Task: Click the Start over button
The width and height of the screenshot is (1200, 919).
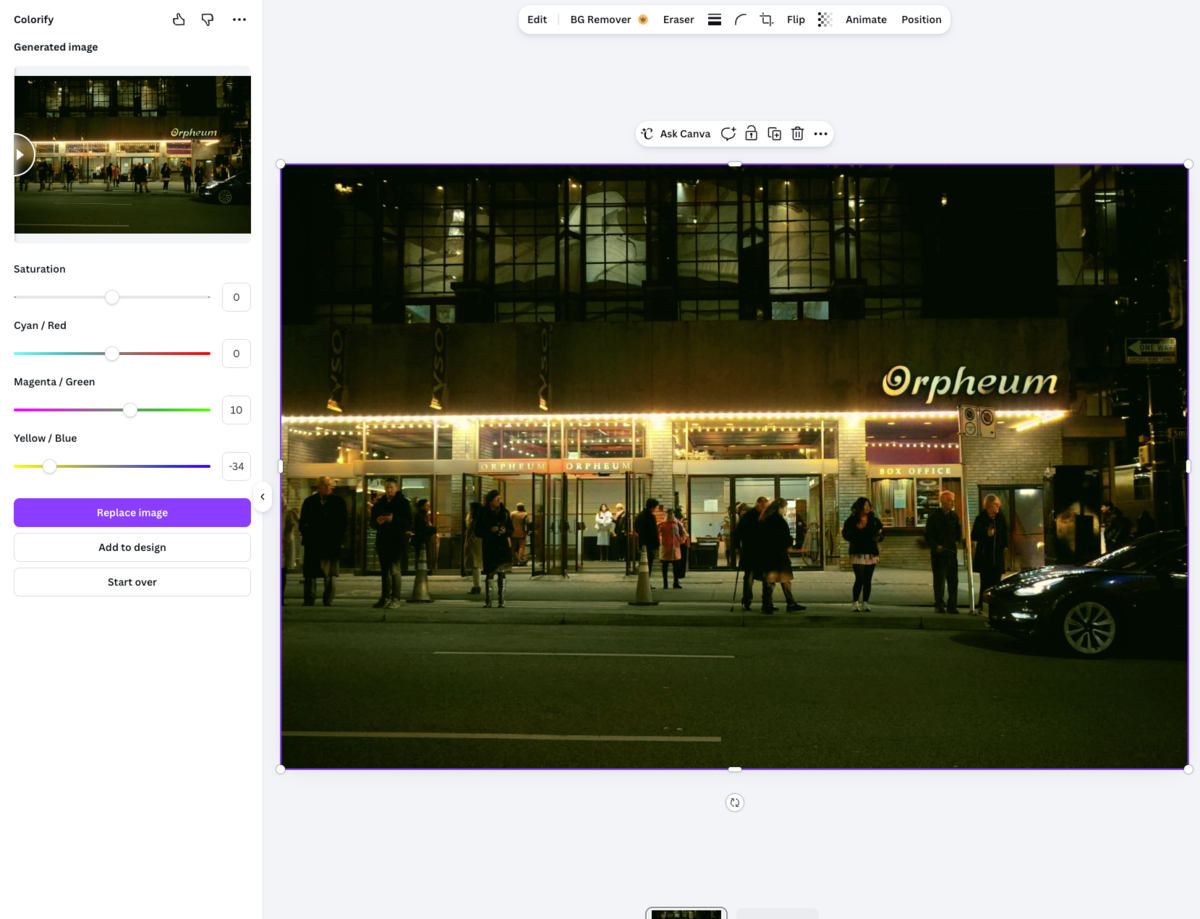Action: 132,582
